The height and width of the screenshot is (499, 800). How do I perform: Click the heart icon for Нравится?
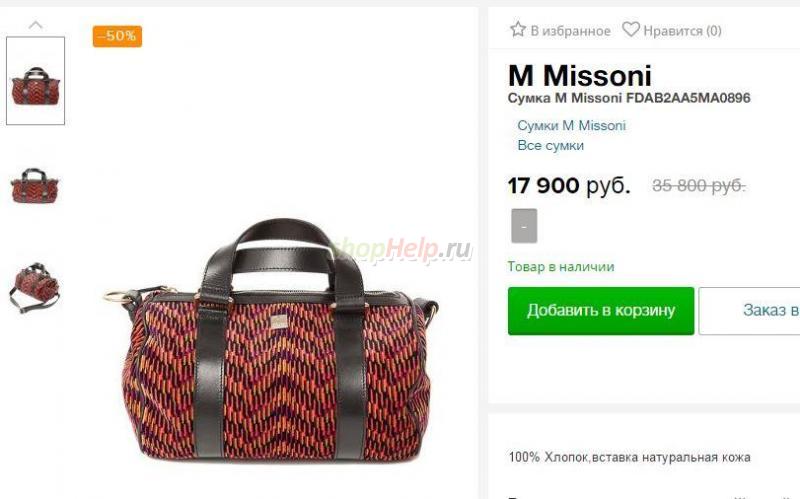[x=631, y=30]
